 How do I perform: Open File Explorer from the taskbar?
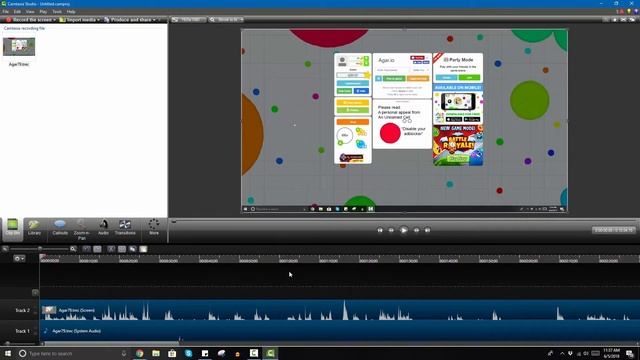[156, 353]
